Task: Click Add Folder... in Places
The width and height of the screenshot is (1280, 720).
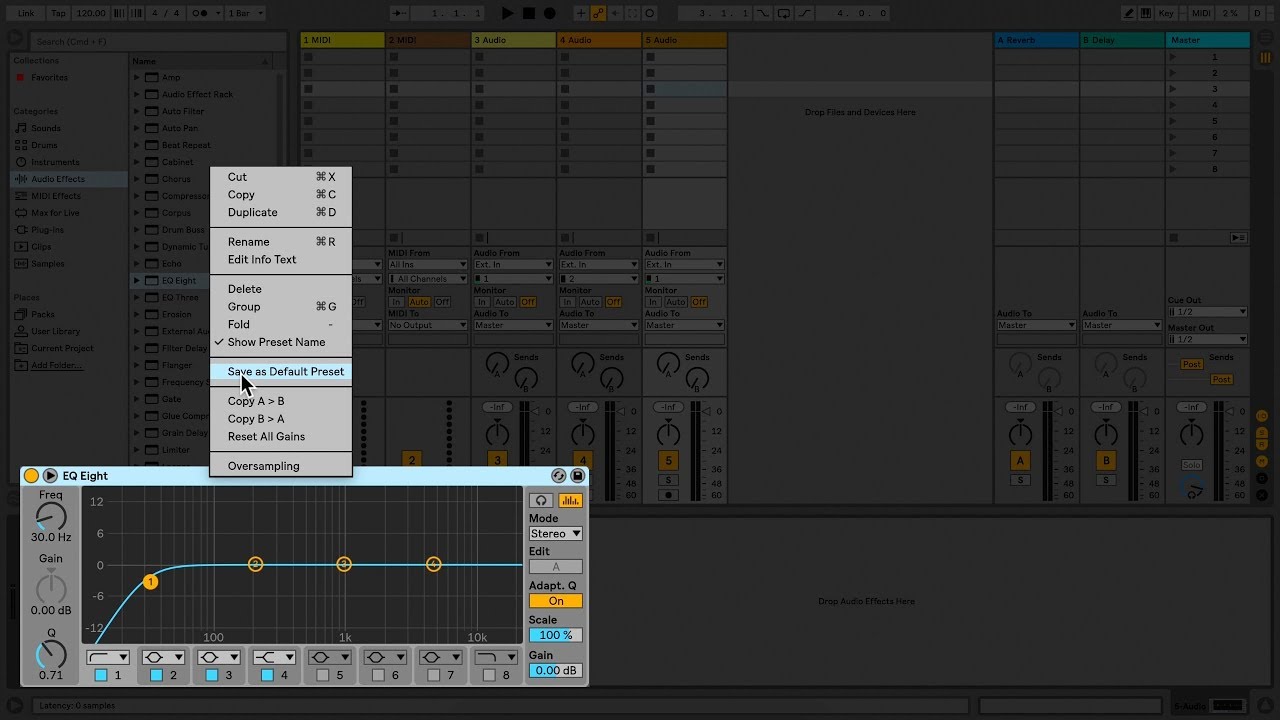Action: tap(57, 365)
